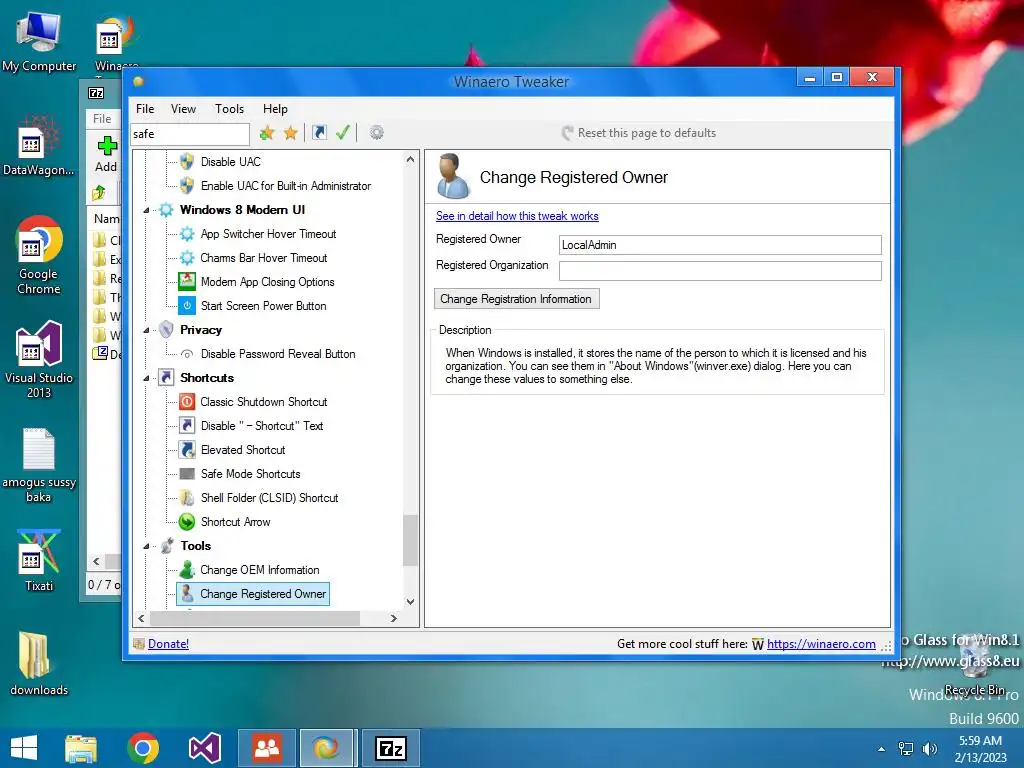Click the Shortcut Arrow green icon
Viewport: 1024px width, 768px height.
(x=187, y=522)
